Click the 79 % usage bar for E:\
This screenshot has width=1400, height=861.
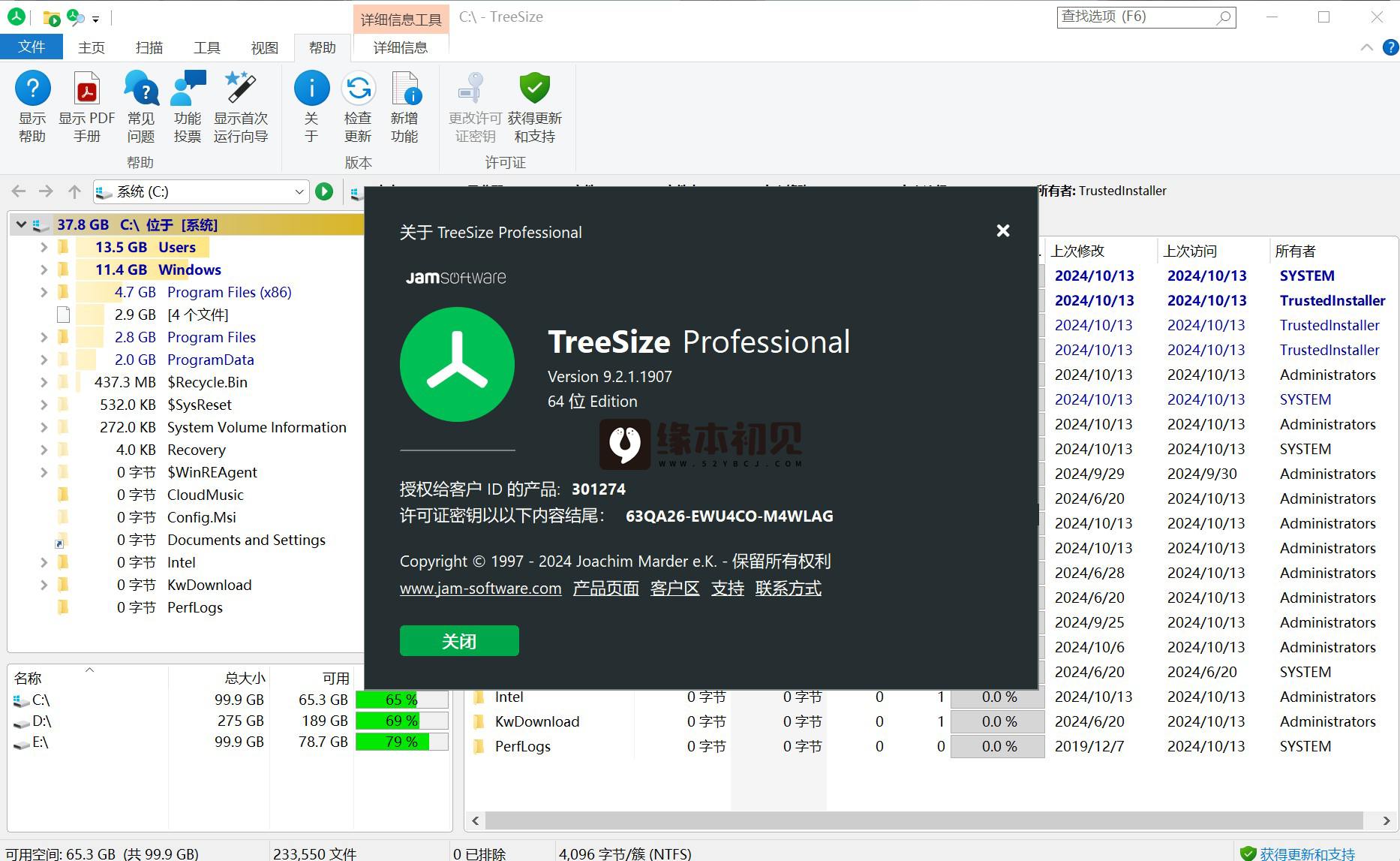coord(401,742)
